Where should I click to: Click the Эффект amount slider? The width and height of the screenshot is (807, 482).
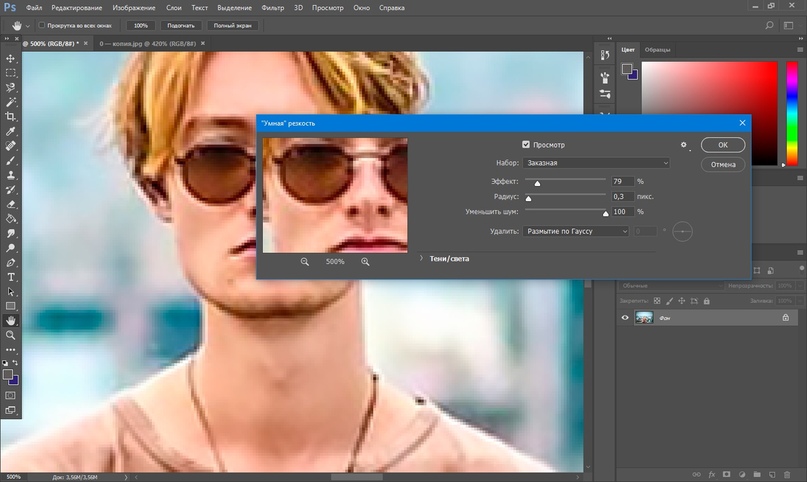point(565,181)
